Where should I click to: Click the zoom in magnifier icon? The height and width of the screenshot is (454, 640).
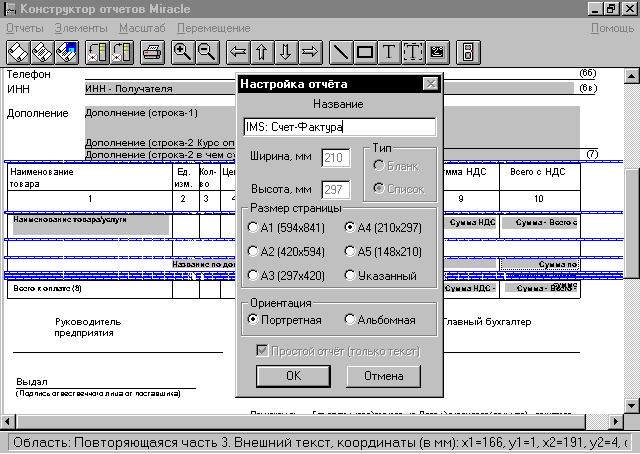point(183,51)
